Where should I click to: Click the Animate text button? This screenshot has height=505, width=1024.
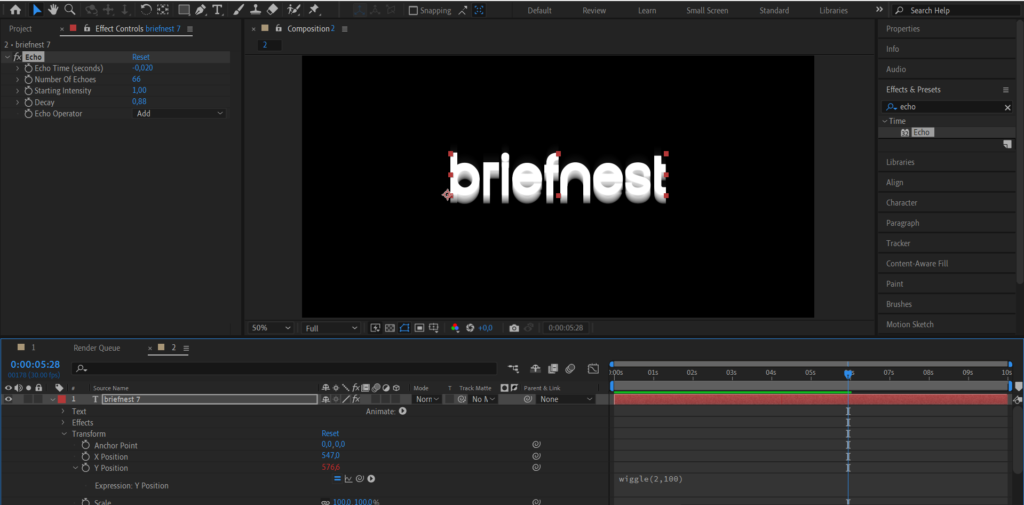[x=403, y=411]
